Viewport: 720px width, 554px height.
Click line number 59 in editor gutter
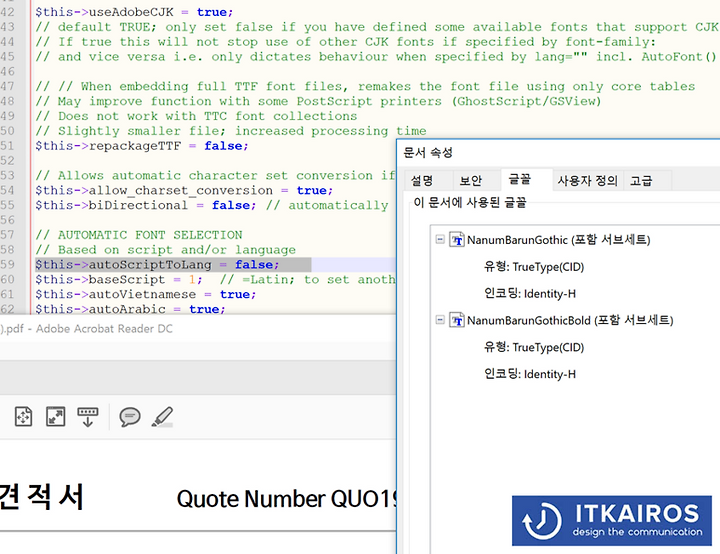pos(7,265)
